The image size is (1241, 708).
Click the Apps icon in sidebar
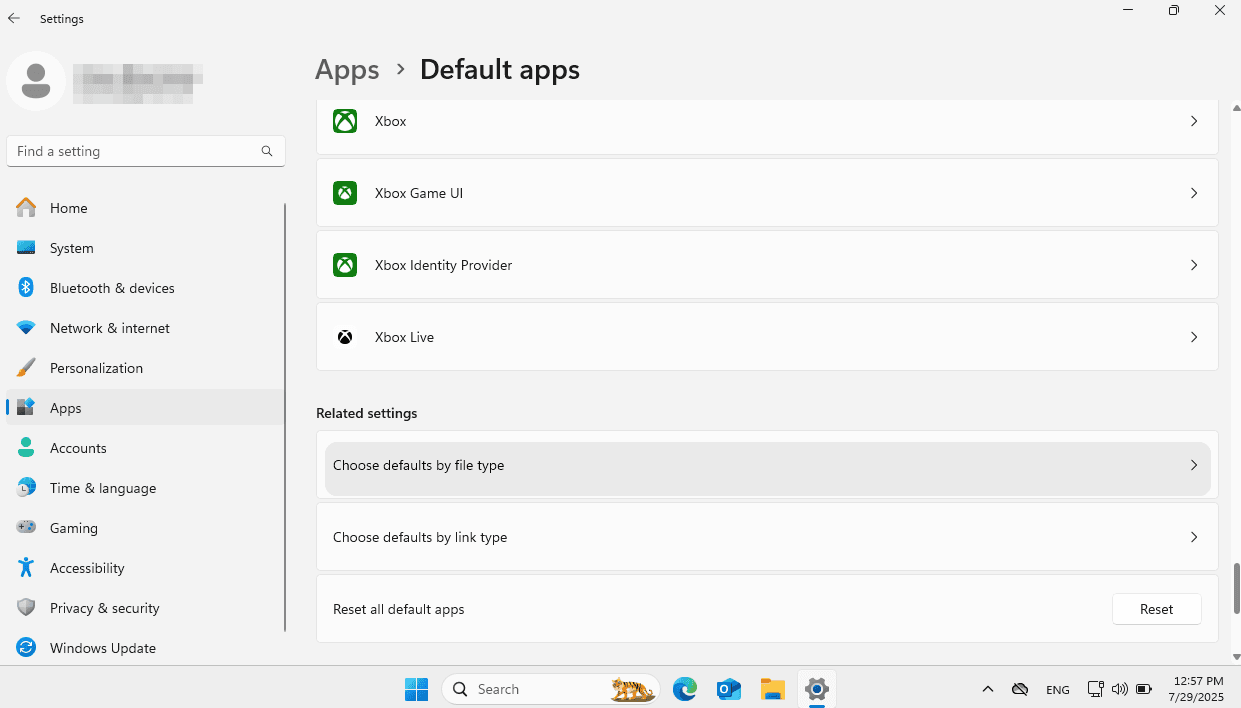pos(27,408)
